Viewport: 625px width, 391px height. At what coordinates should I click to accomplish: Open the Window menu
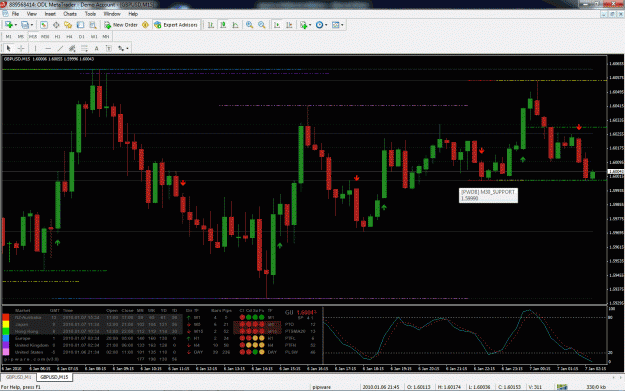point(112,14)
